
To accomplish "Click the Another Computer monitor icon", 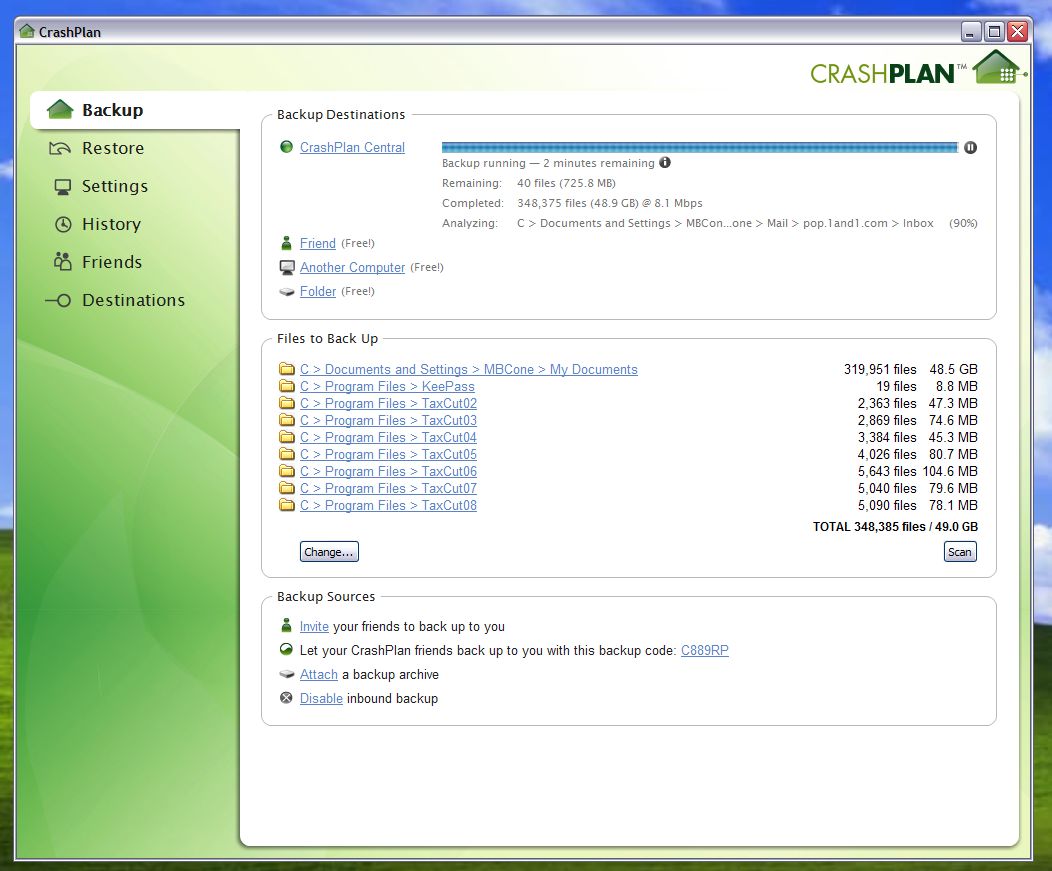I will (x=287, y=267).
